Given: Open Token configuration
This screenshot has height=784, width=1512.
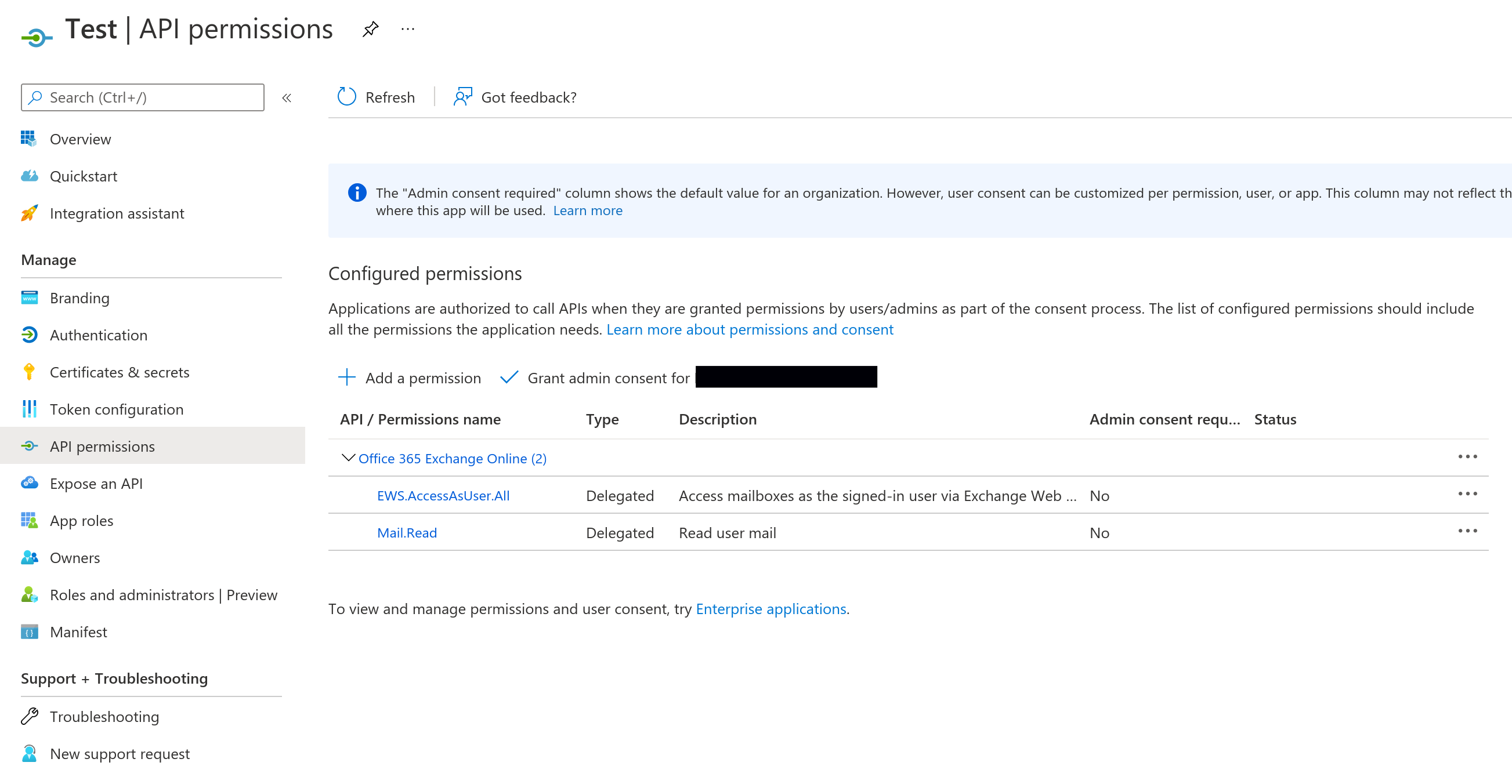Looking at the screenshot, I should coord(116,409).
